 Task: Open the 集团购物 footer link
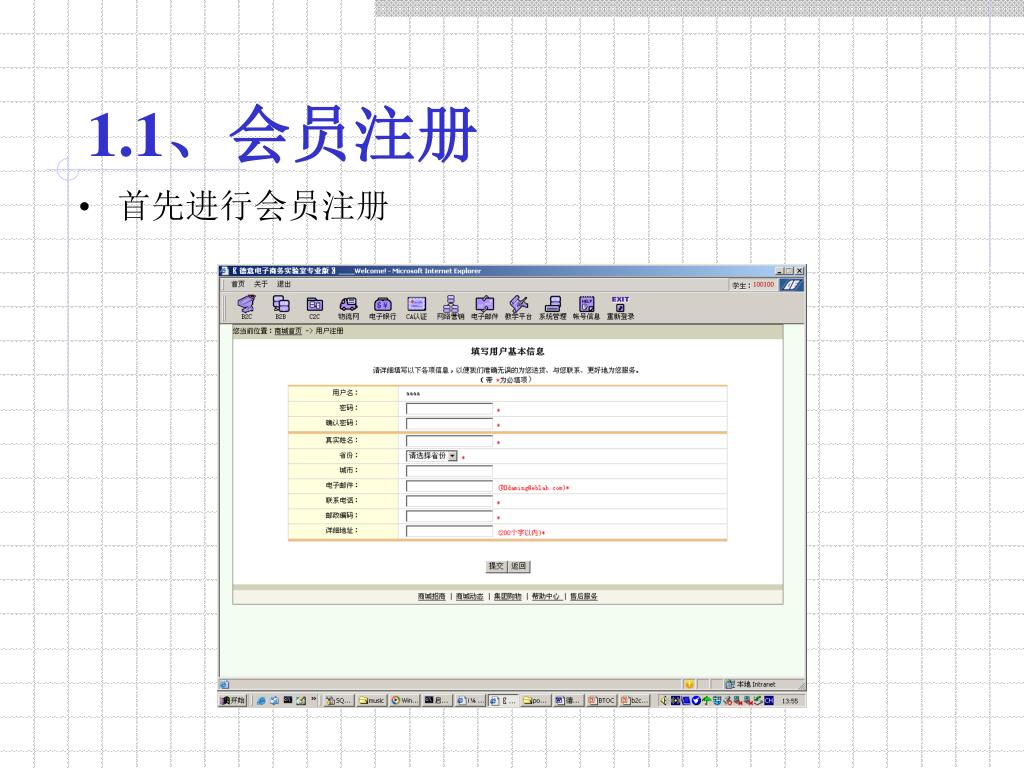click(x=507, y=596)
